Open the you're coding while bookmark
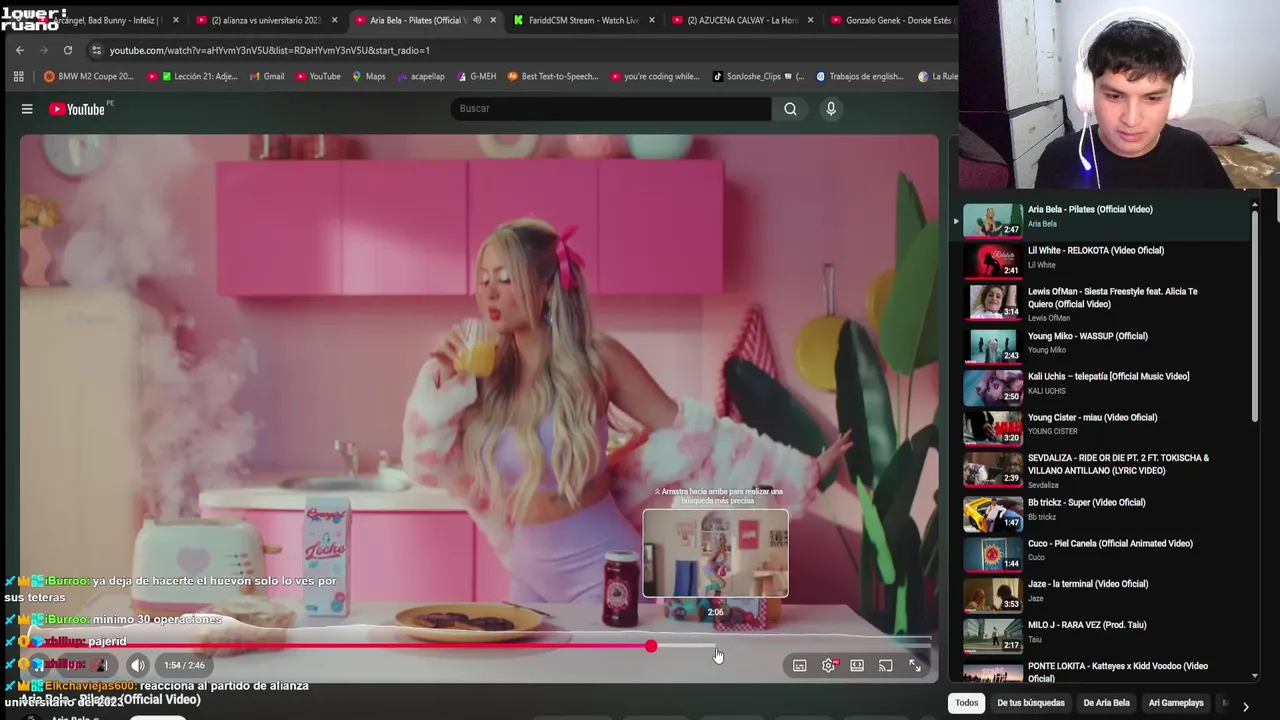Viewport: 1280px width, 720px height. tap(655, 76)
